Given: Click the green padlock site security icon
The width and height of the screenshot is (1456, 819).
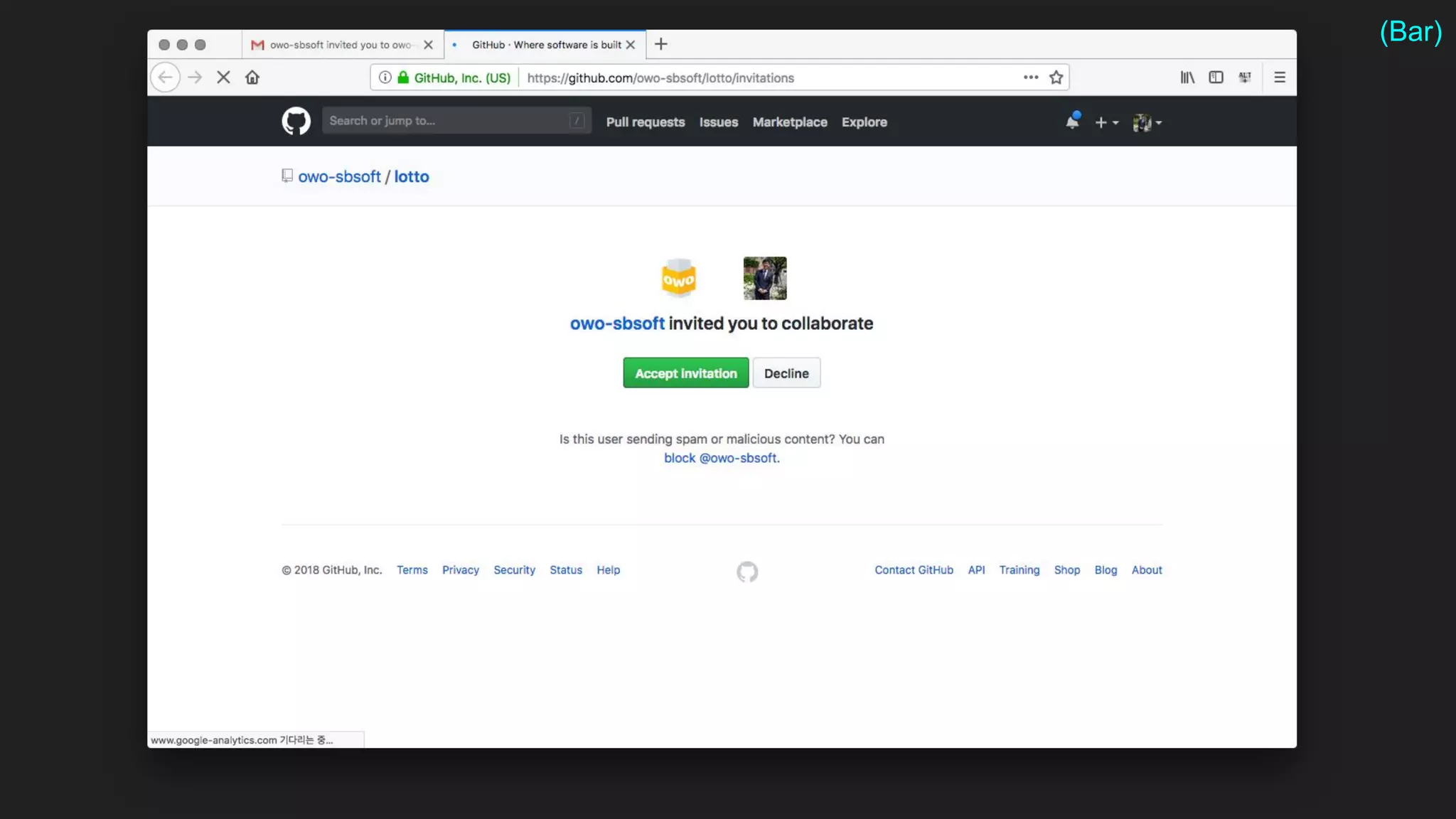Looking at the screenshot, I should pyautogui.click(x=403, y=77).
